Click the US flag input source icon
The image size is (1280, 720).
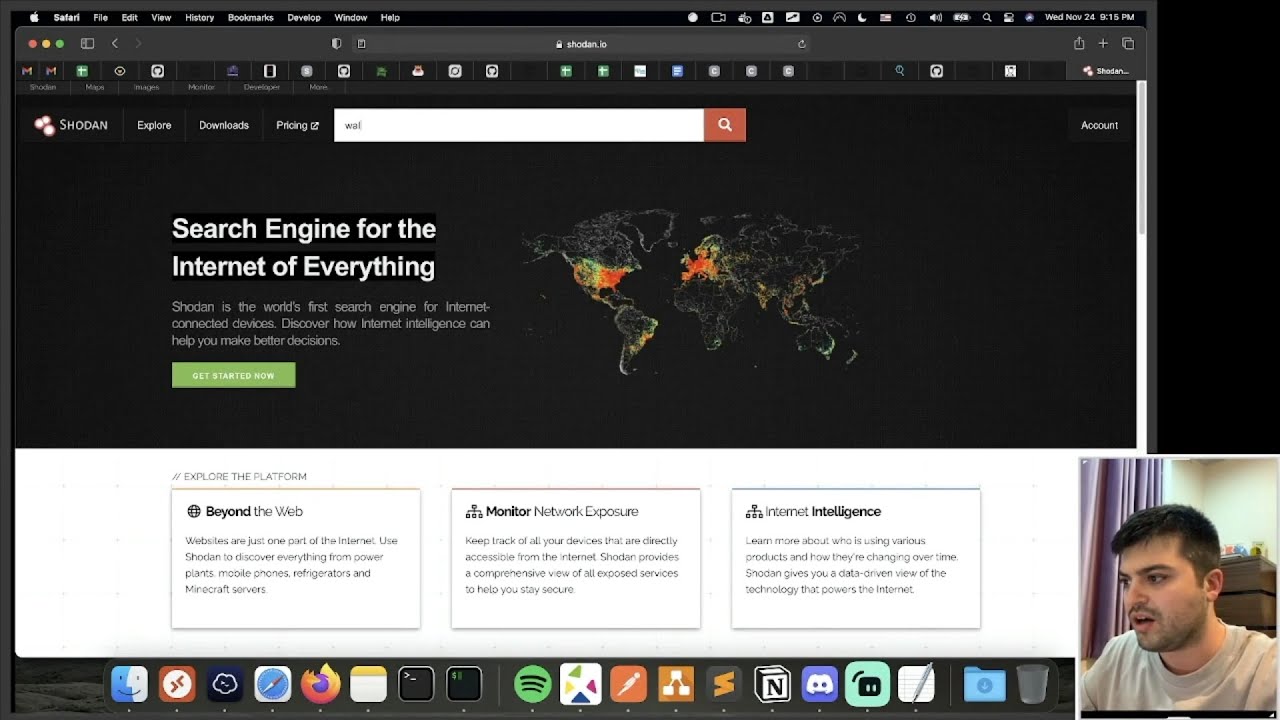coord(885,17)
